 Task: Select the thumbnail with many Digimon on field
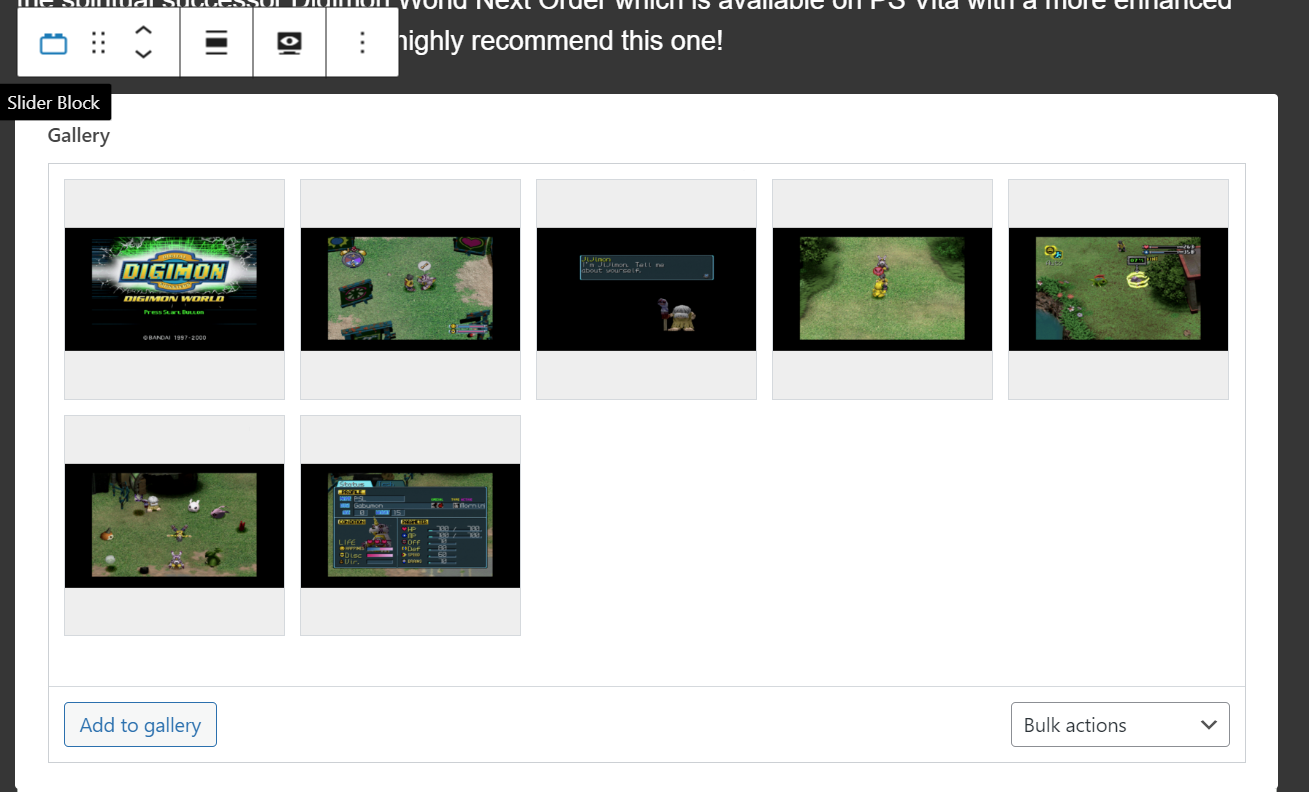pos(174,525)
